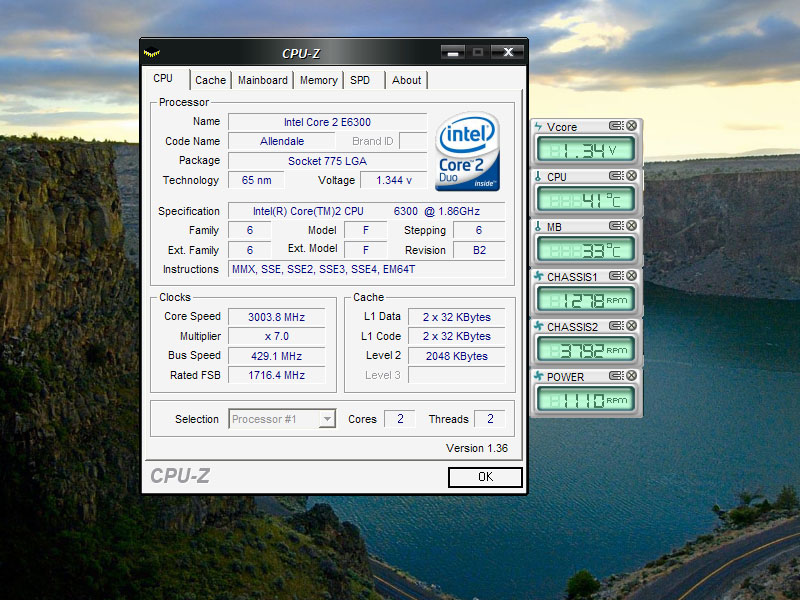
Task: Click the Rated FSB value 1716.4 MHz
Action: [277, 375]
